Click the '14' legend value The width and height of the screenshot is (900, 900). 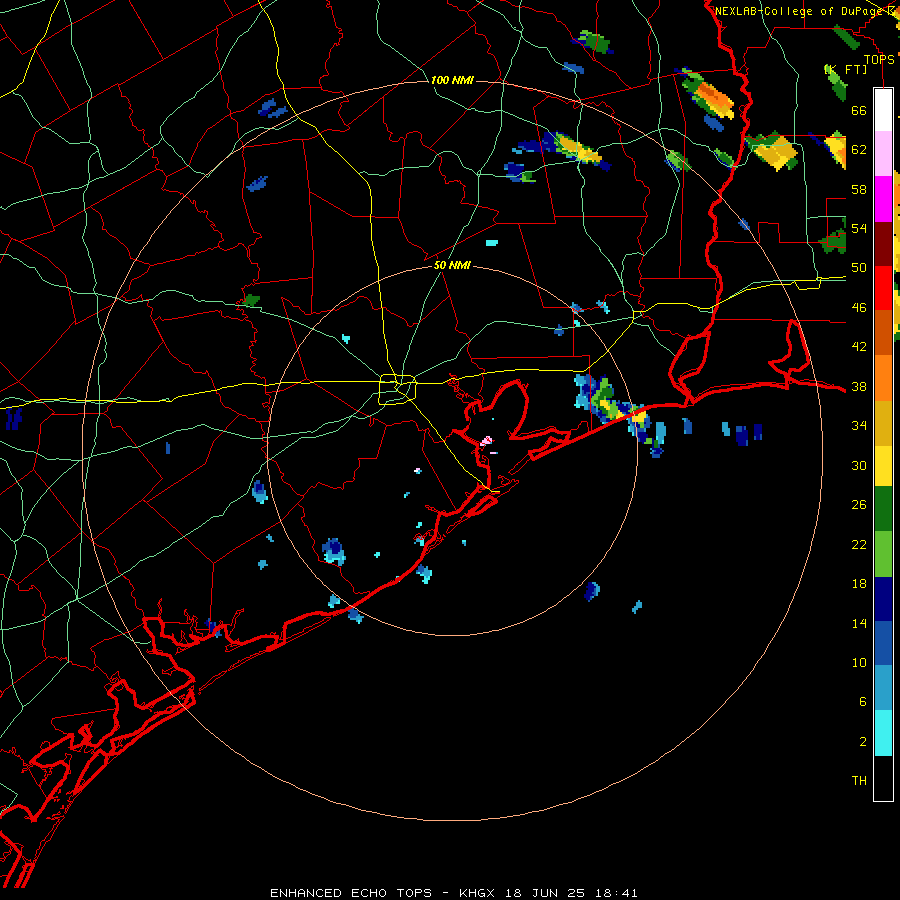(x=859, y=623)
